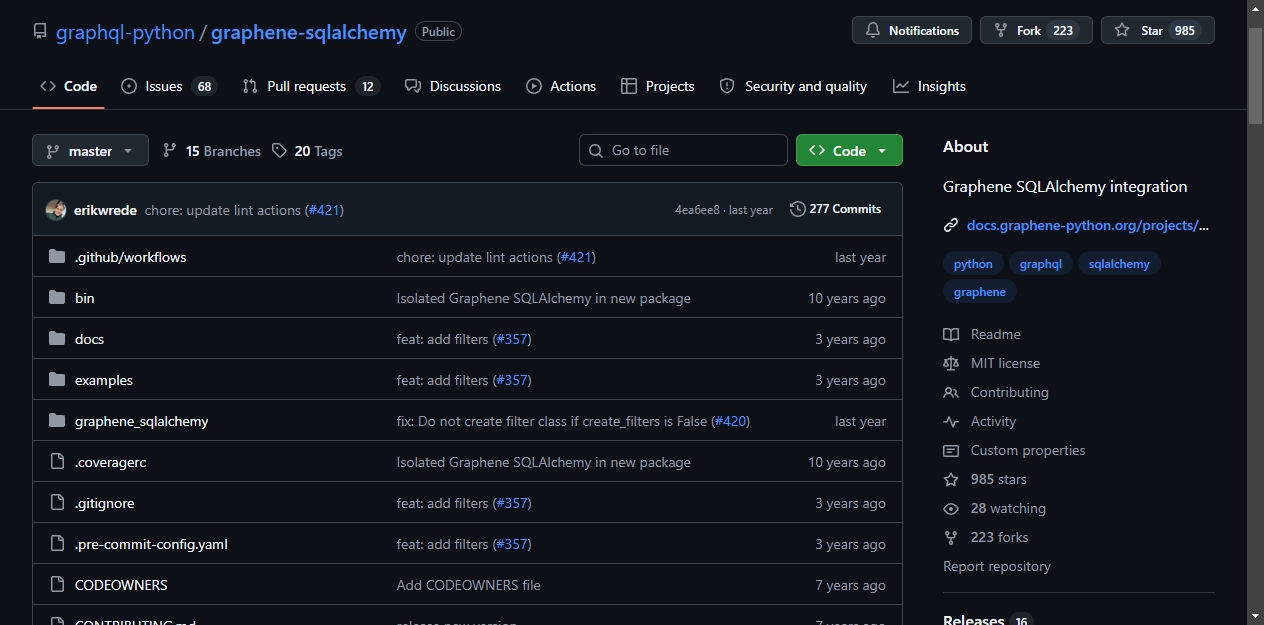Open the Issues tab

coord(169,86)
